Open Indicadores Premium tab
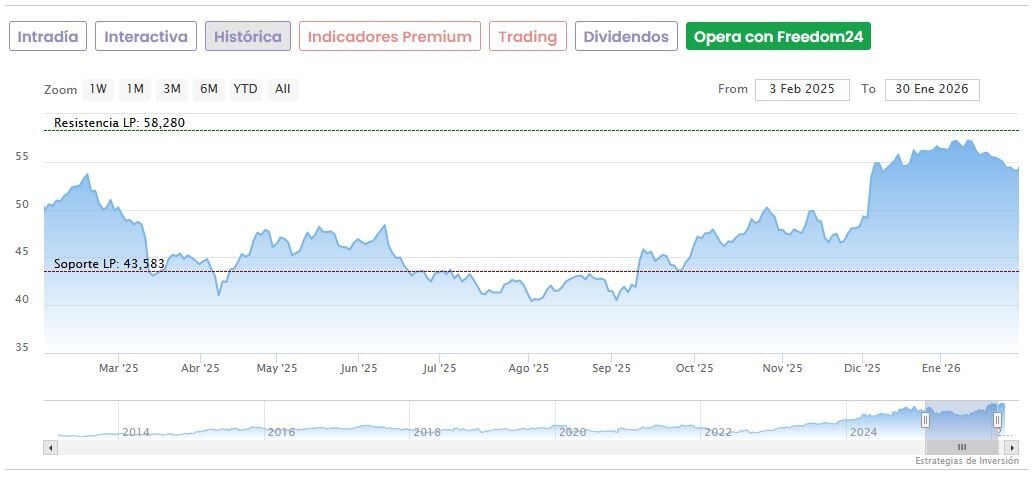 389,37
